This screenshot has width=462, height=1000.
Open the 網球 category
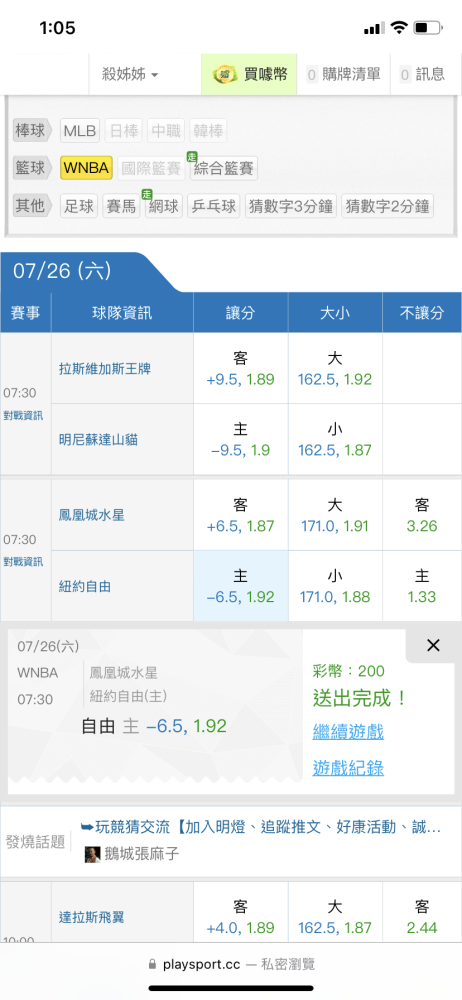click(163, 206)
